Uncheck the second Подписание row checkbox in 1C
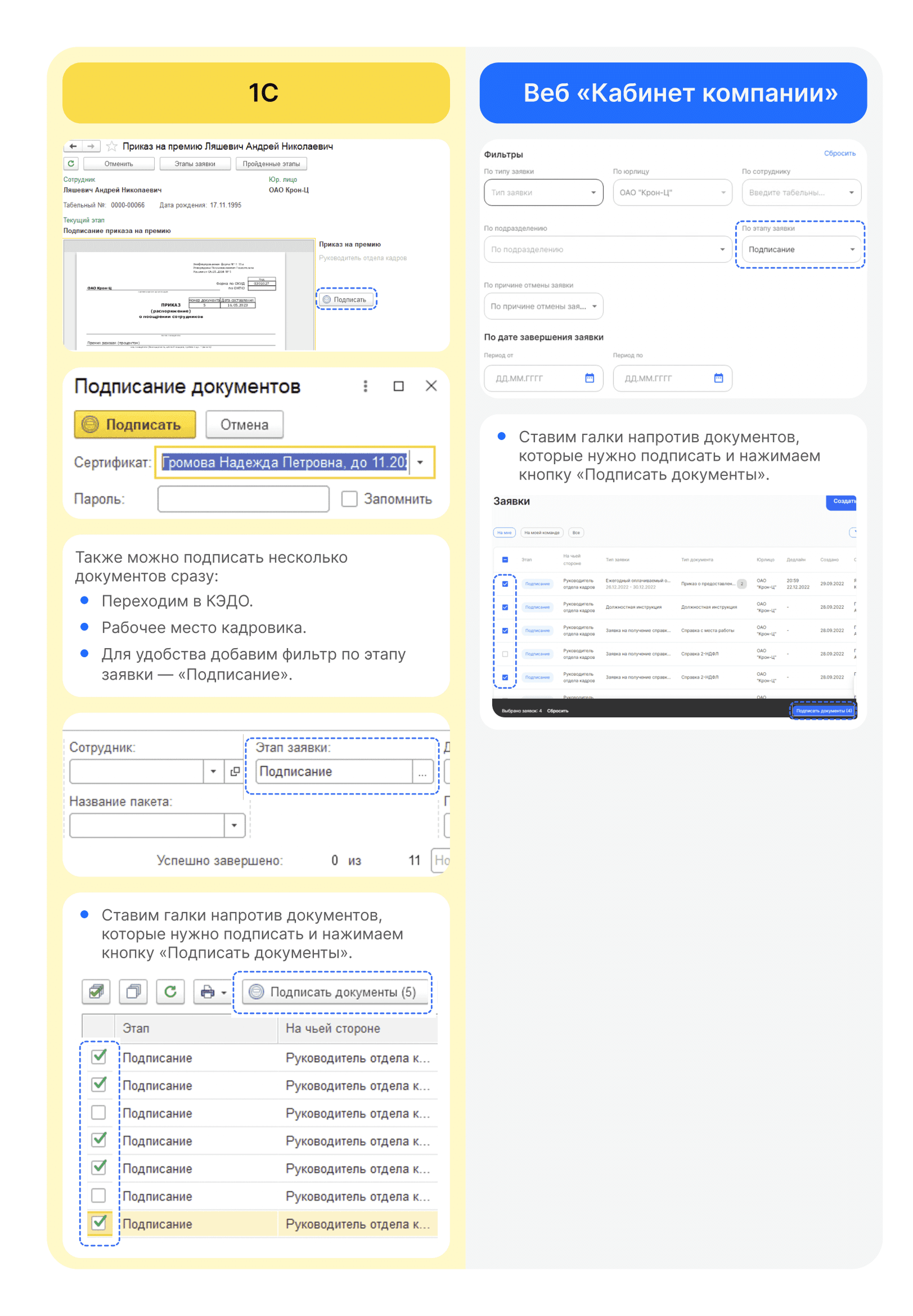Image resolution: width=913 pixels, height=1316 pixels. pyautogui.click(x=99, y=1084)
